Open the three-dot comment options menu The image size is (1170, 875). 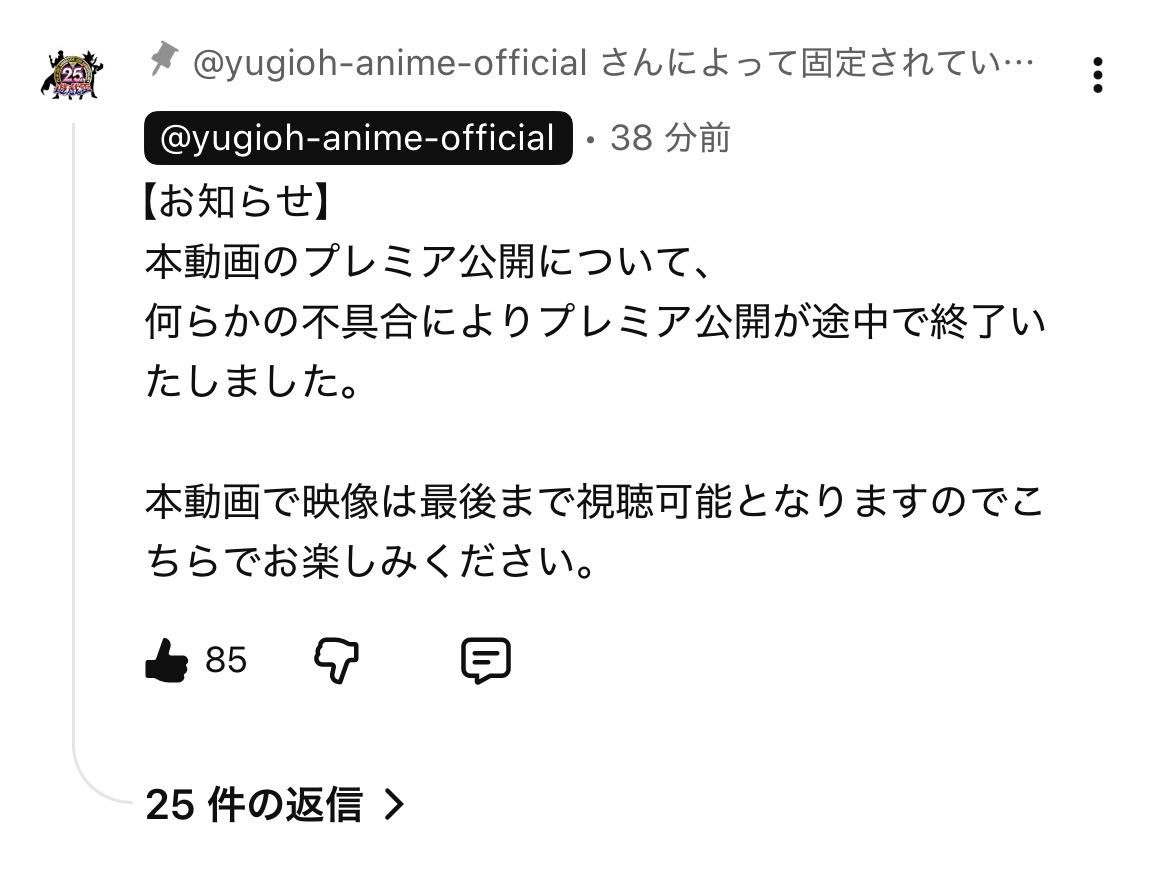1097,75
